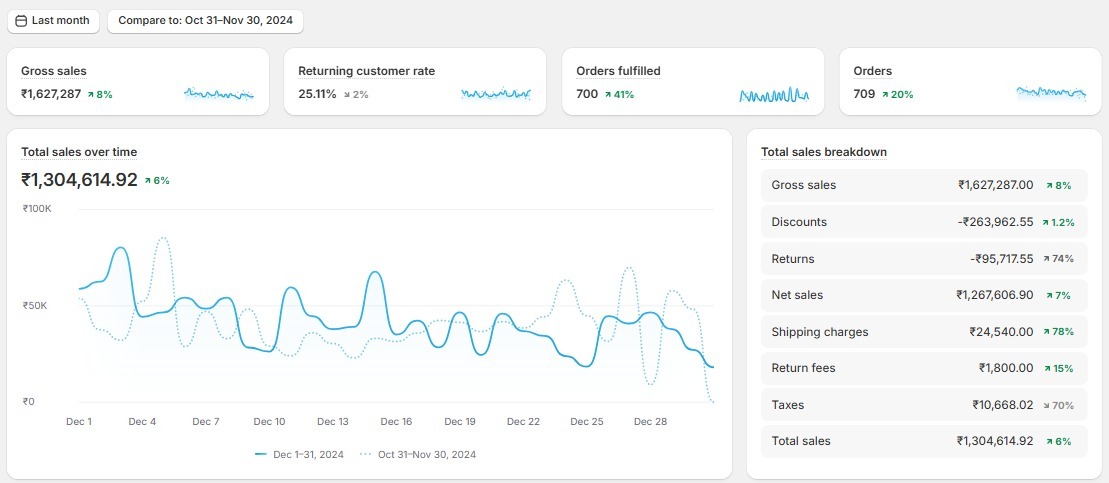Click the Taxes row's 70% decrease indicator
The width and height of the screenshot is (1109, 483).
click(1059, 405)
